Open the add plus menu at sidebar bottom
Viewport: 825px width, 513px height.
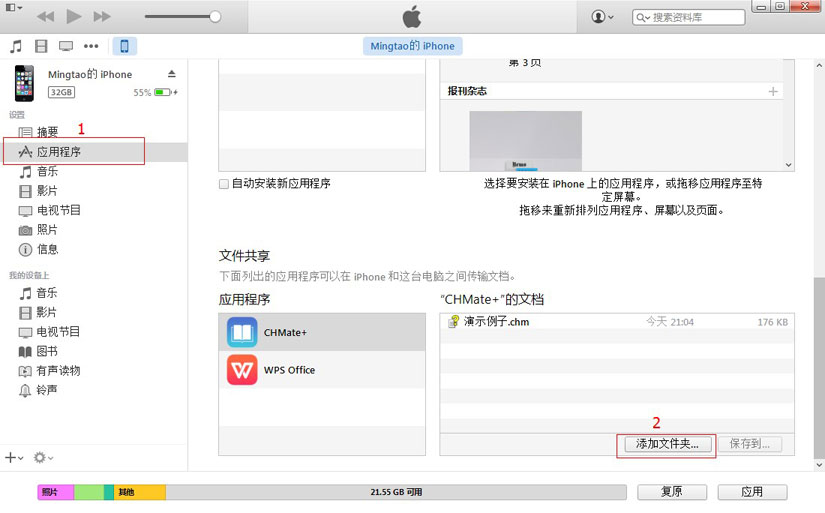click(x=14, y=458)
